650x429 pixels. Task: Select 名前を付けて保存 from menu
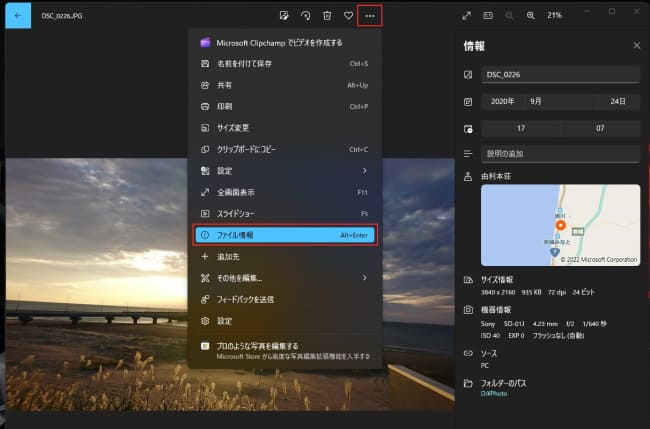[285, 64]
